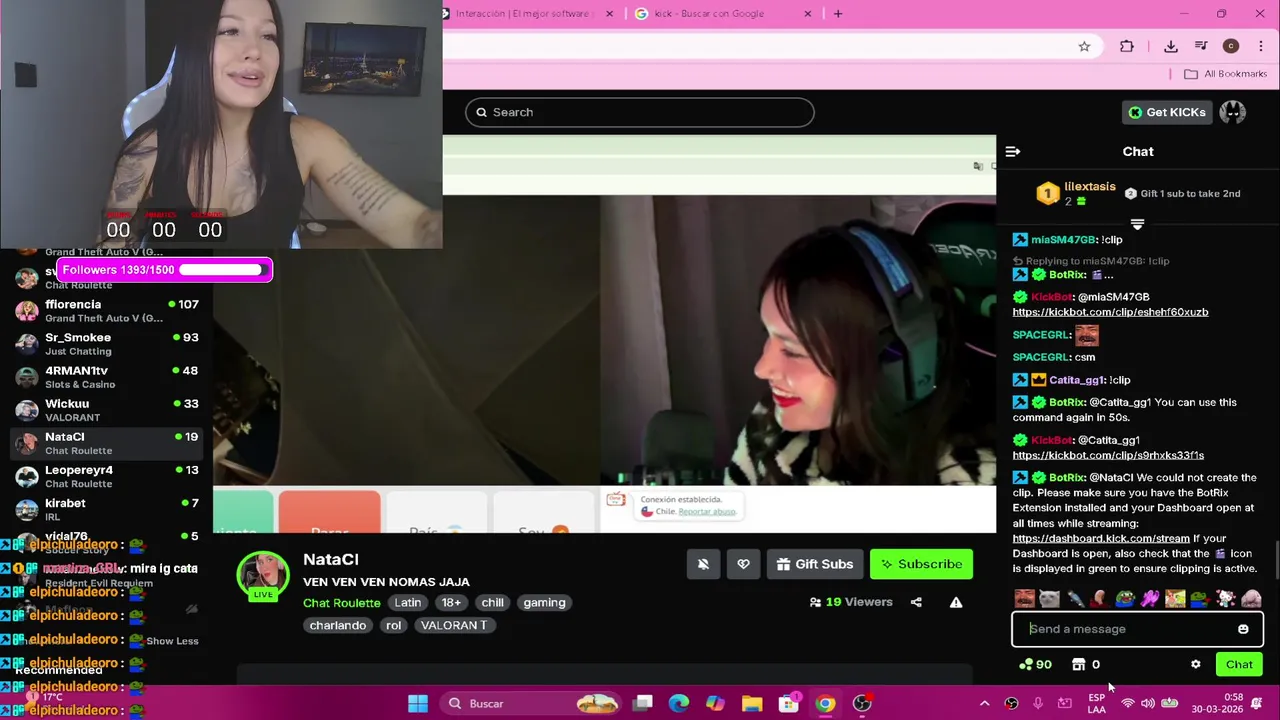Open Leopereyr4 channel in sidebar

[107, 476]
